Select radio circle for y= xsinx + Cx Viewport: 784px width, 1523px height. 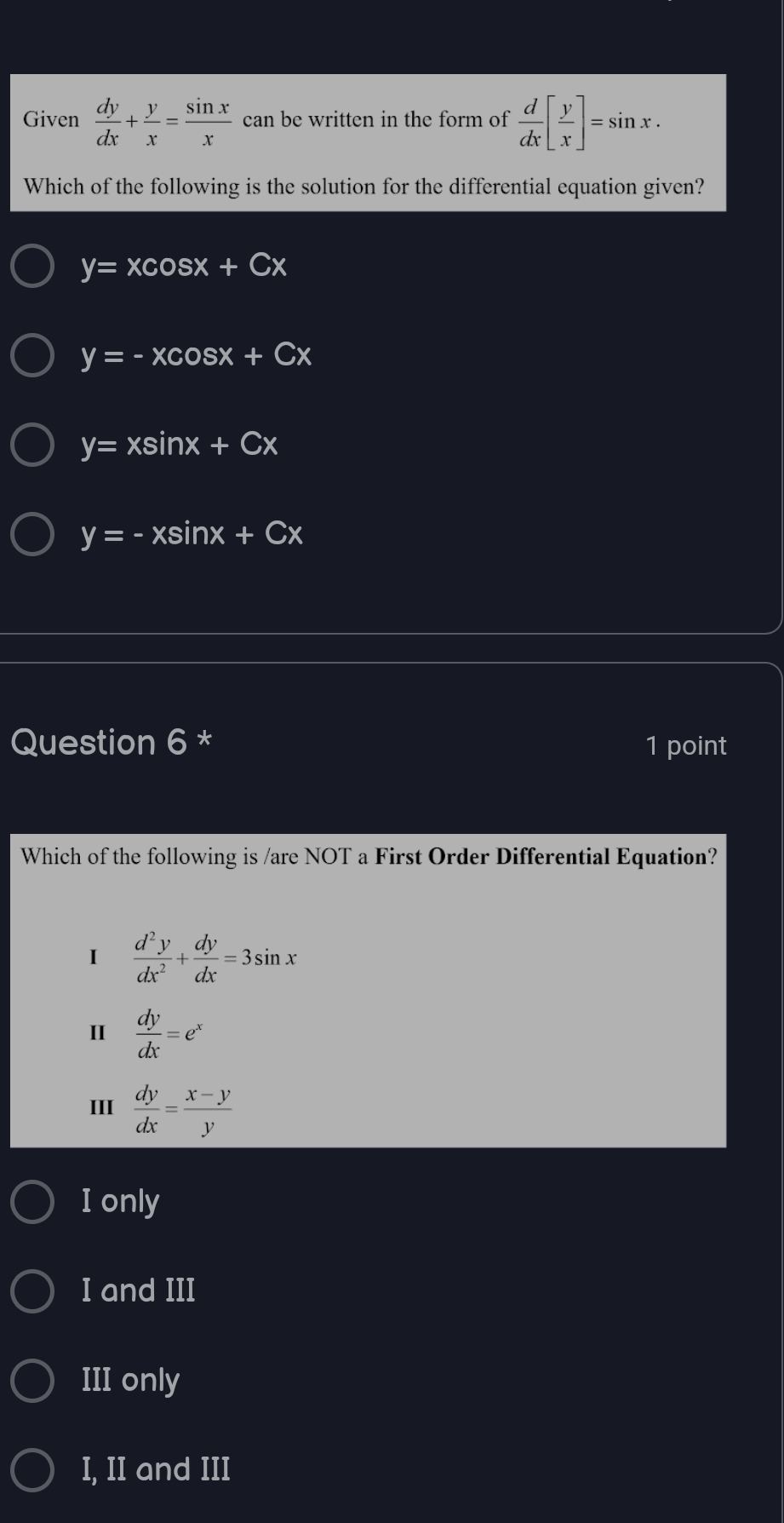pyautogui.click(x=32, y=445)
